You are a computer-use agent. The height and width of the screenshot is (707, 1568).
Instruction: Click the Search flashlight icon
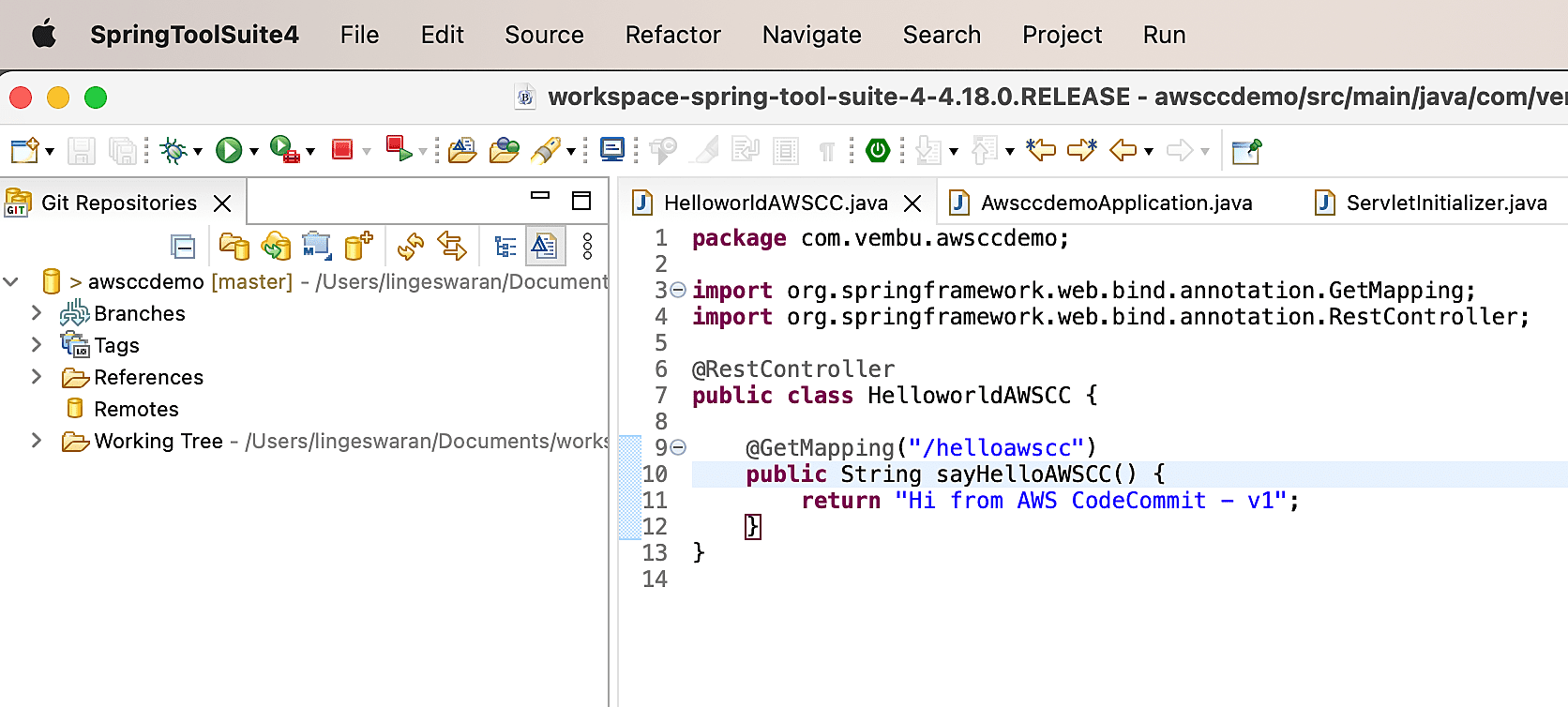point(546,150)
